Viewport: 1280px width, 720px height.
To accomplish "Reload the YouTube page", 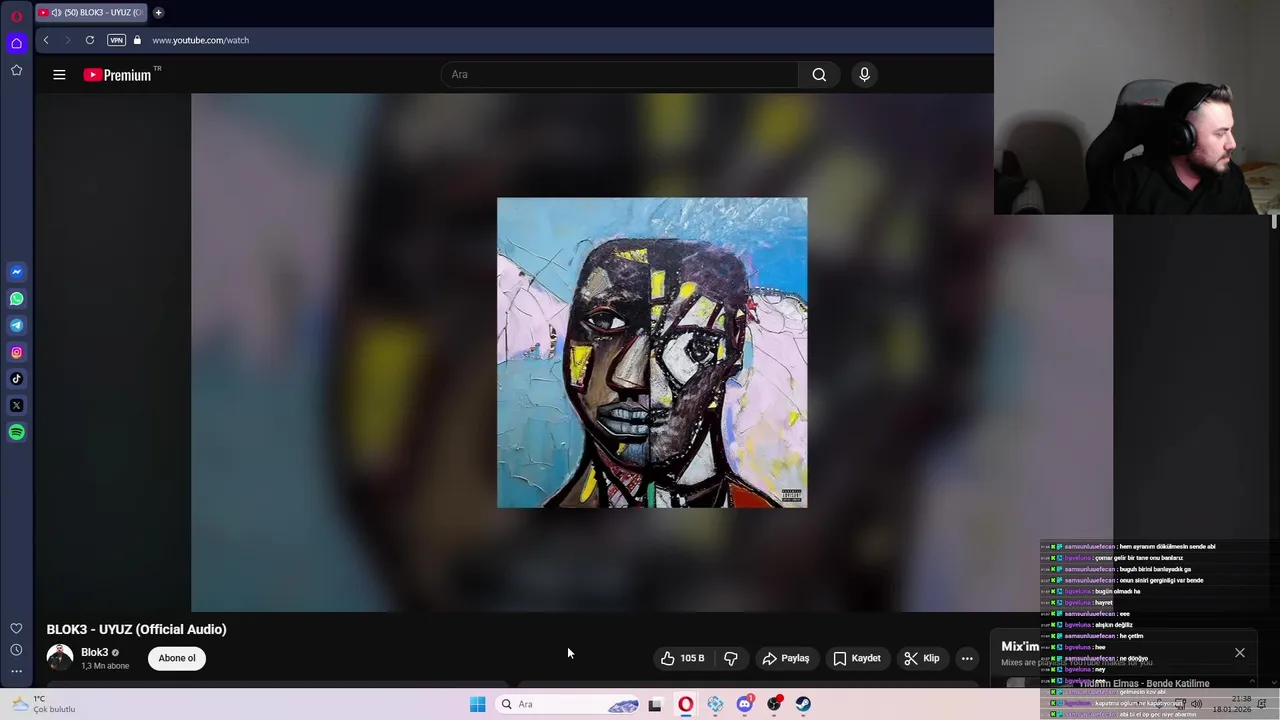I will coord(90,40).
